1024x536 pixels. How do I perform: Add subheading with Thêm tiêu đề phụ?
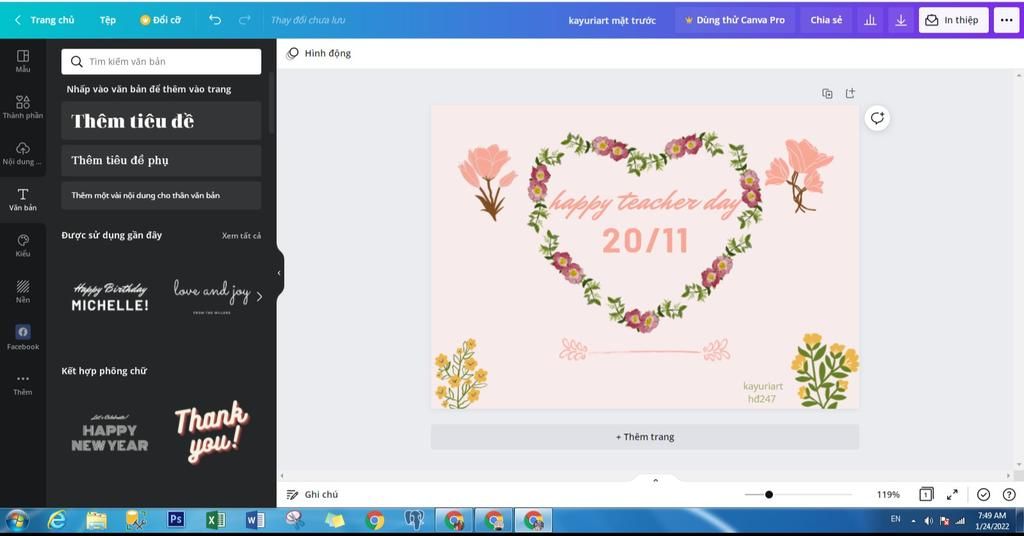tap(161, 160)
